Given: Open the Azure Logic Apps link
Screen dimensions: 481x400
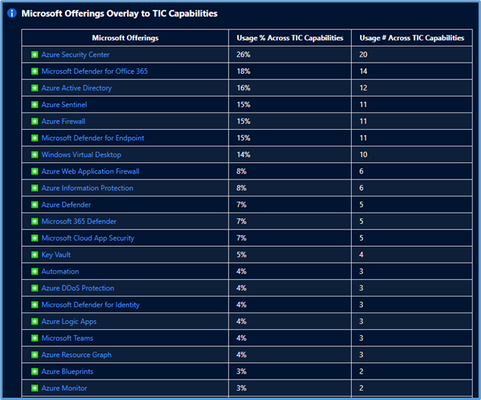Looking at the screenshot, I should click(69, 321).
